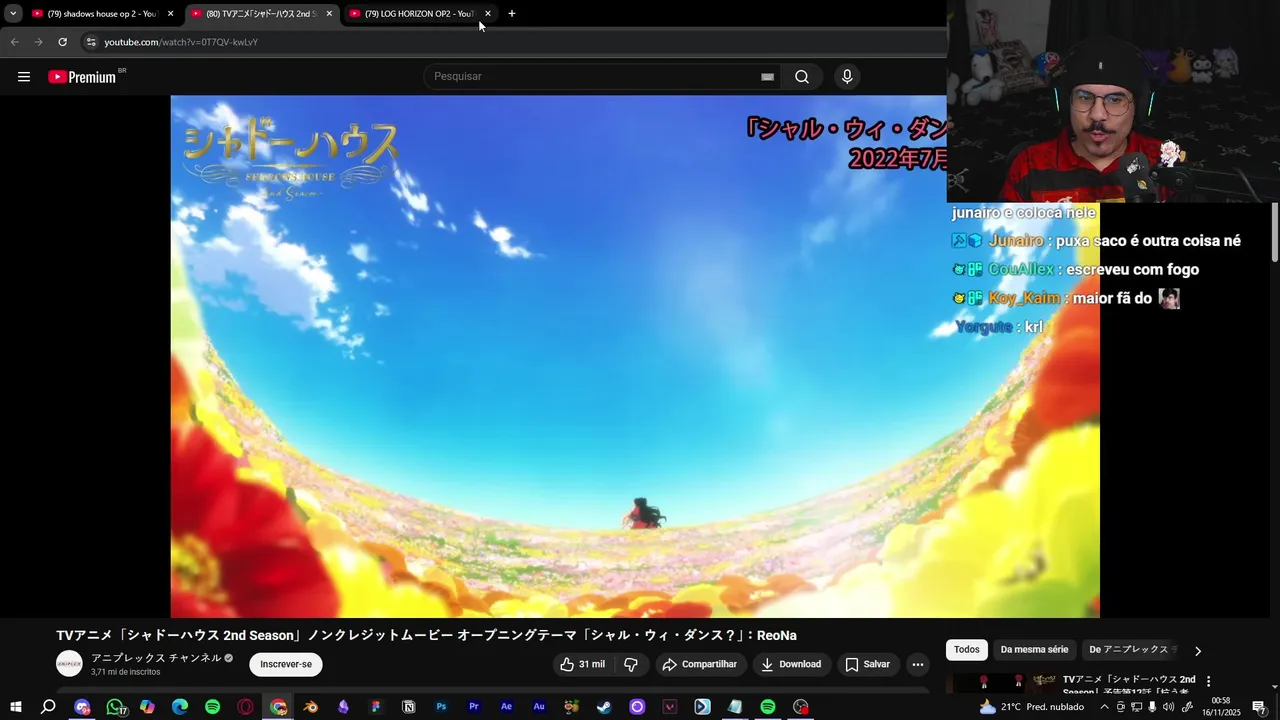Open the アニプレックス channel avatar
1280x720 pixels.
coord(69,664)
